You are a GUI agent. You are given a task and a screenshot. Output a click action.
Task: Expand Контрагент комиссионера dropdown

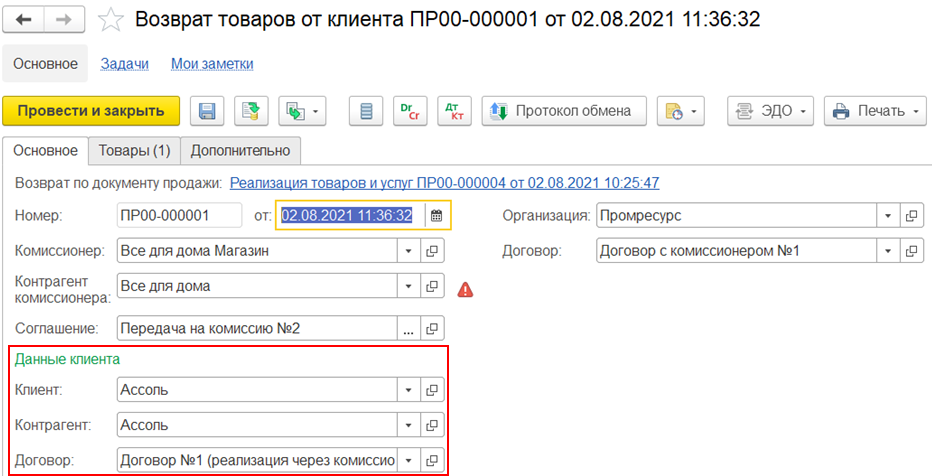tap(408, 286)
